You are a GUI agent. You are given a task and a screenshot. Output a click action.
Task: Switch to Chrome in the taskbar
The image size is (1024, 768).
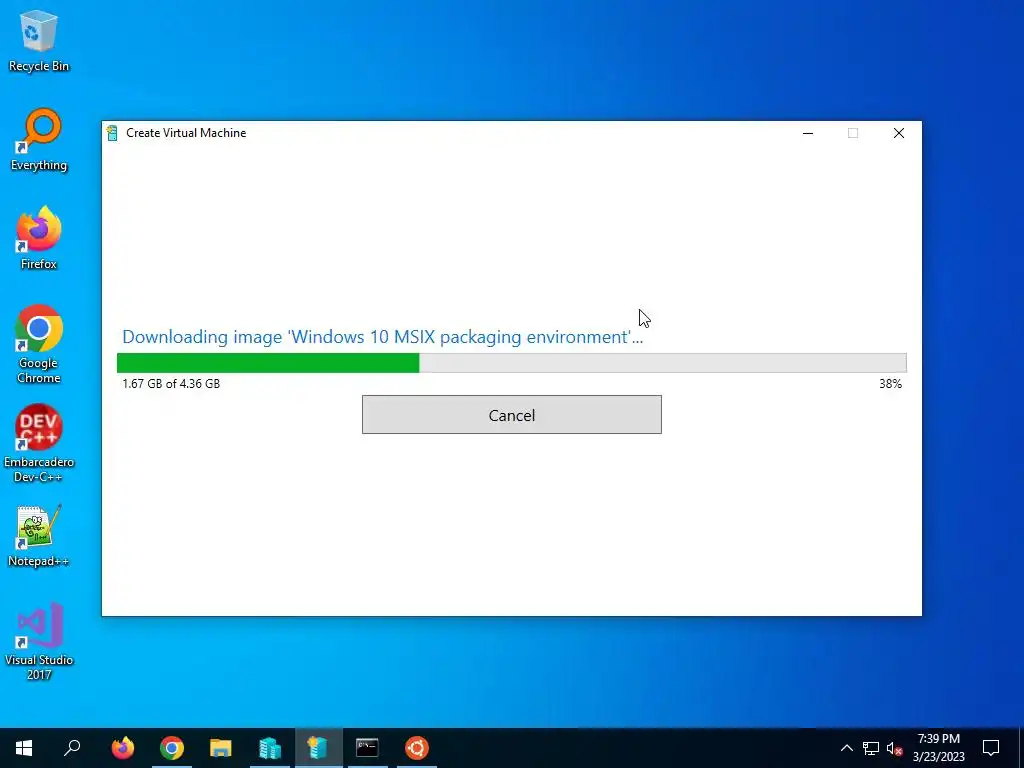click(x=172, y=748)
